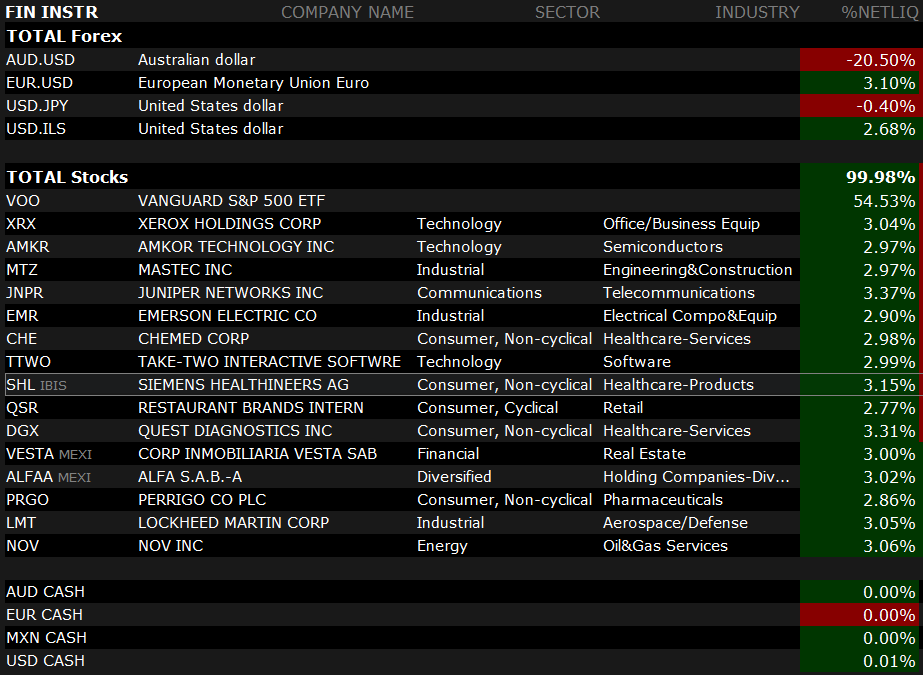The image size is (923, 675).
Task: Click the SECTOR column header
Action: [x=567, y=12]
